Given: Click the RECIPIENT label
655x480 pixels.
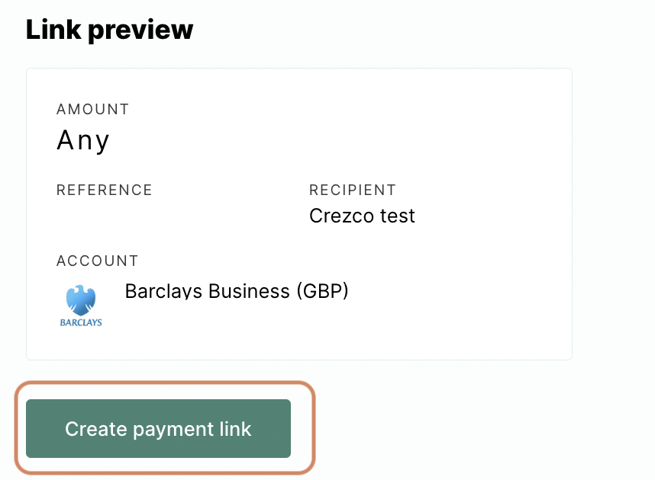Looking at the screenshot, I should (353, 190).
